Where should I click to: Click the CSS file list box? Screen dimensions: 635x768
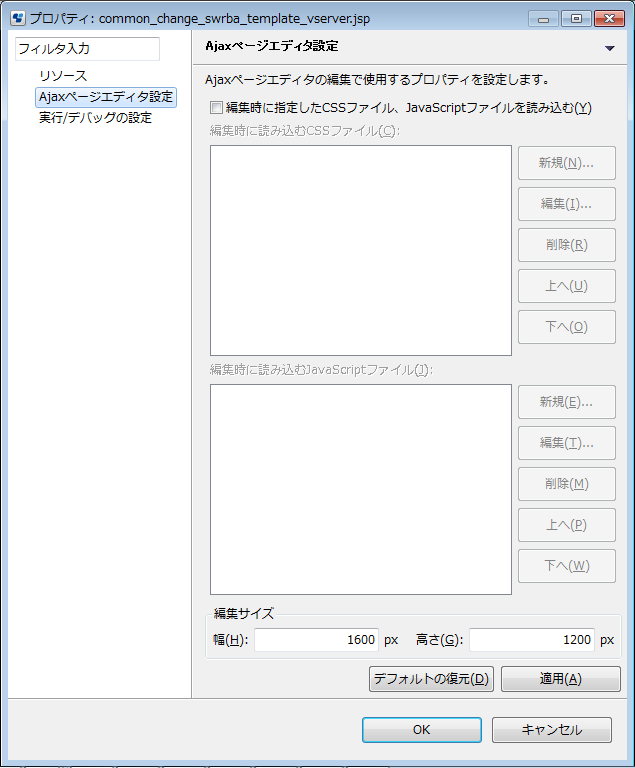tap(361, 250)
